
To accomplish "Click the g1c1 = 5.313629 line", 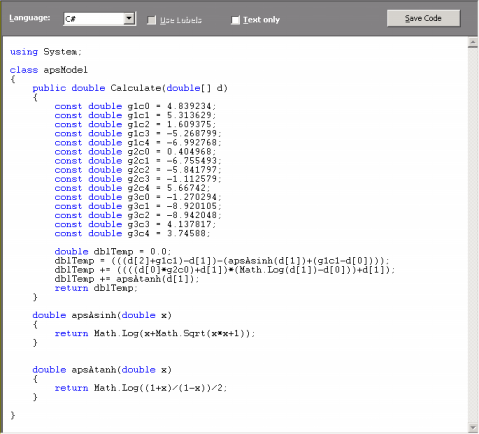I will click(135, 115).
